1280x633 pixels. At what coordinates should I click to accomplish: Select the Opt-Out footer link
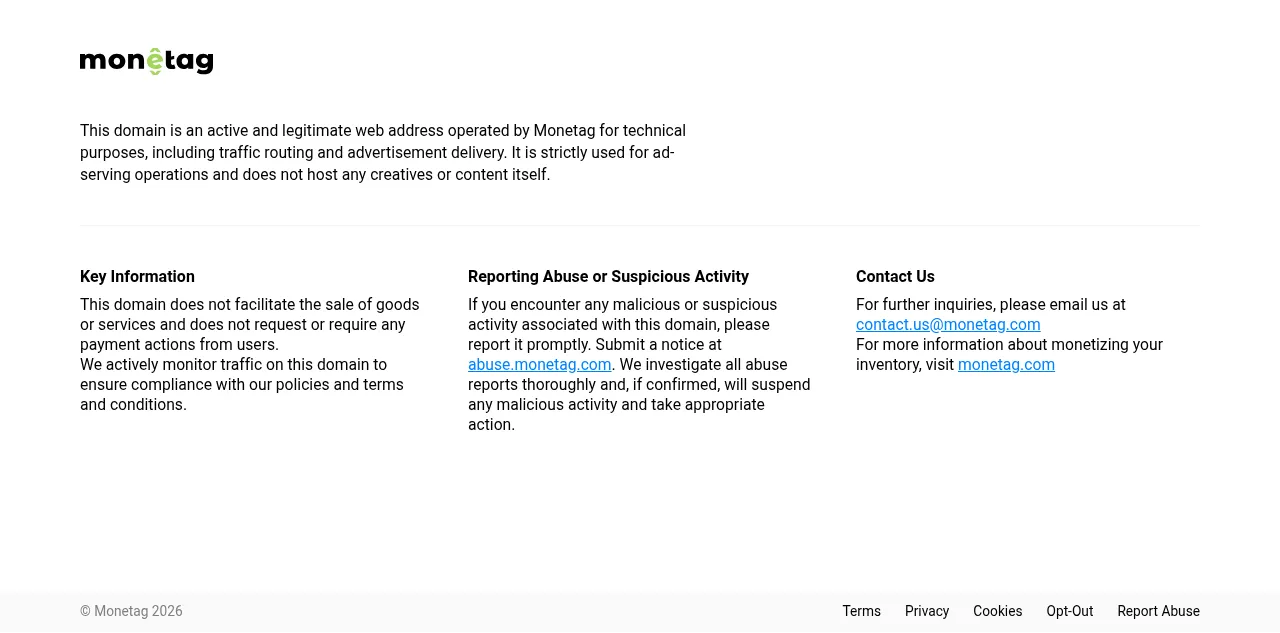tap(1070, 611)
